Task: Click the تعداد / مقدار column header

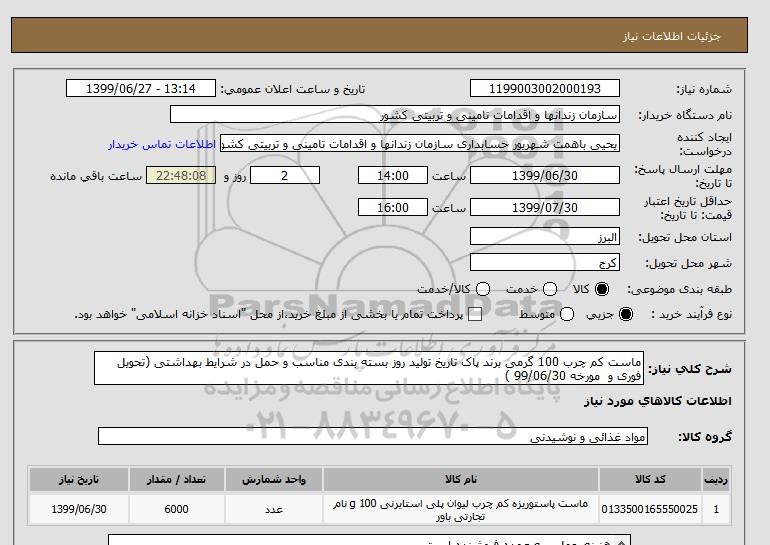Action: 176,479
